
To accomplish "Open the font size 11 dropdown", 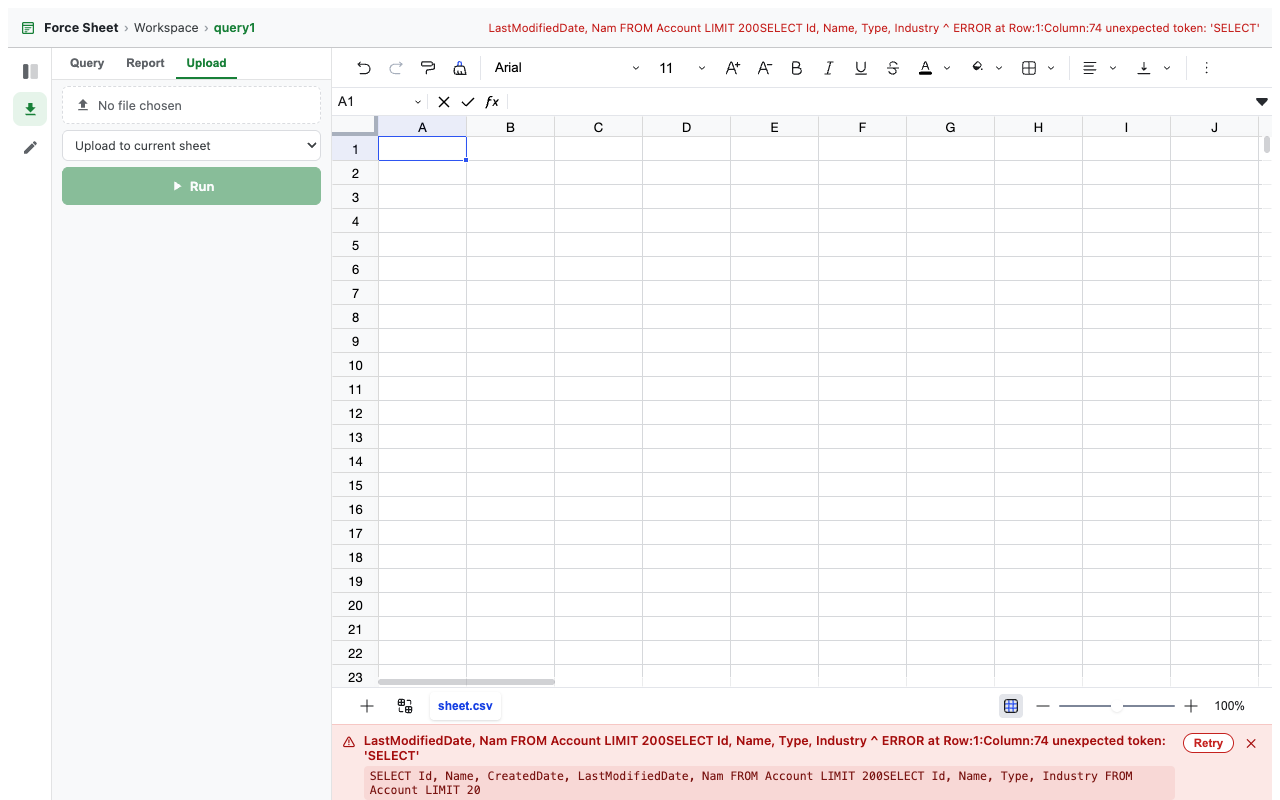I will pyautogui.click(x=682, y=68).
